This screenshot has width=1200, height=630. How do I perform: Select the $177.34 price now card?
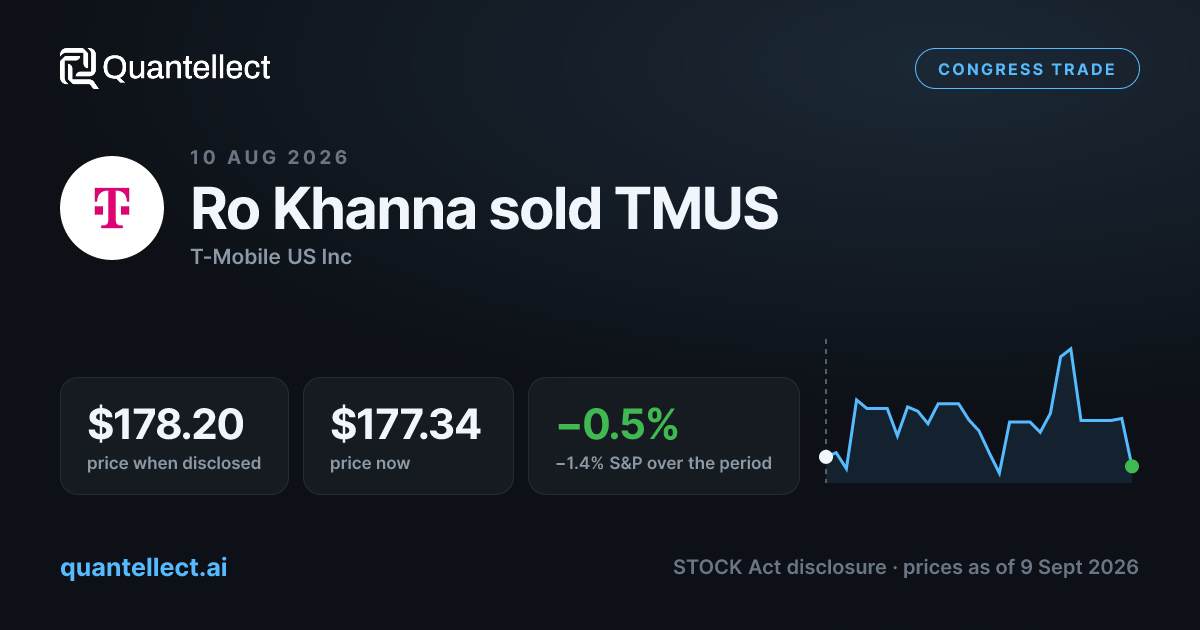point(408,436)
